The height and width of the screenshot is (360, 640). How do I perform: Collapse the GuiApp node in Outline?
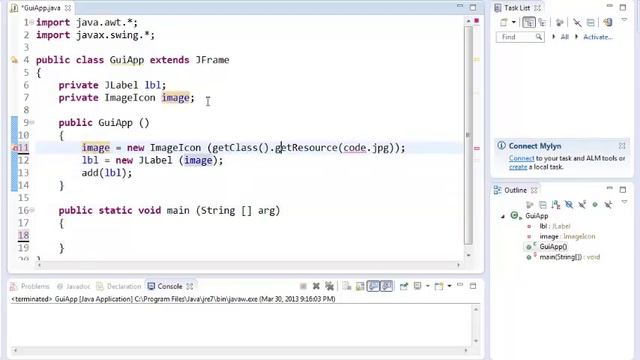(503, 216)
